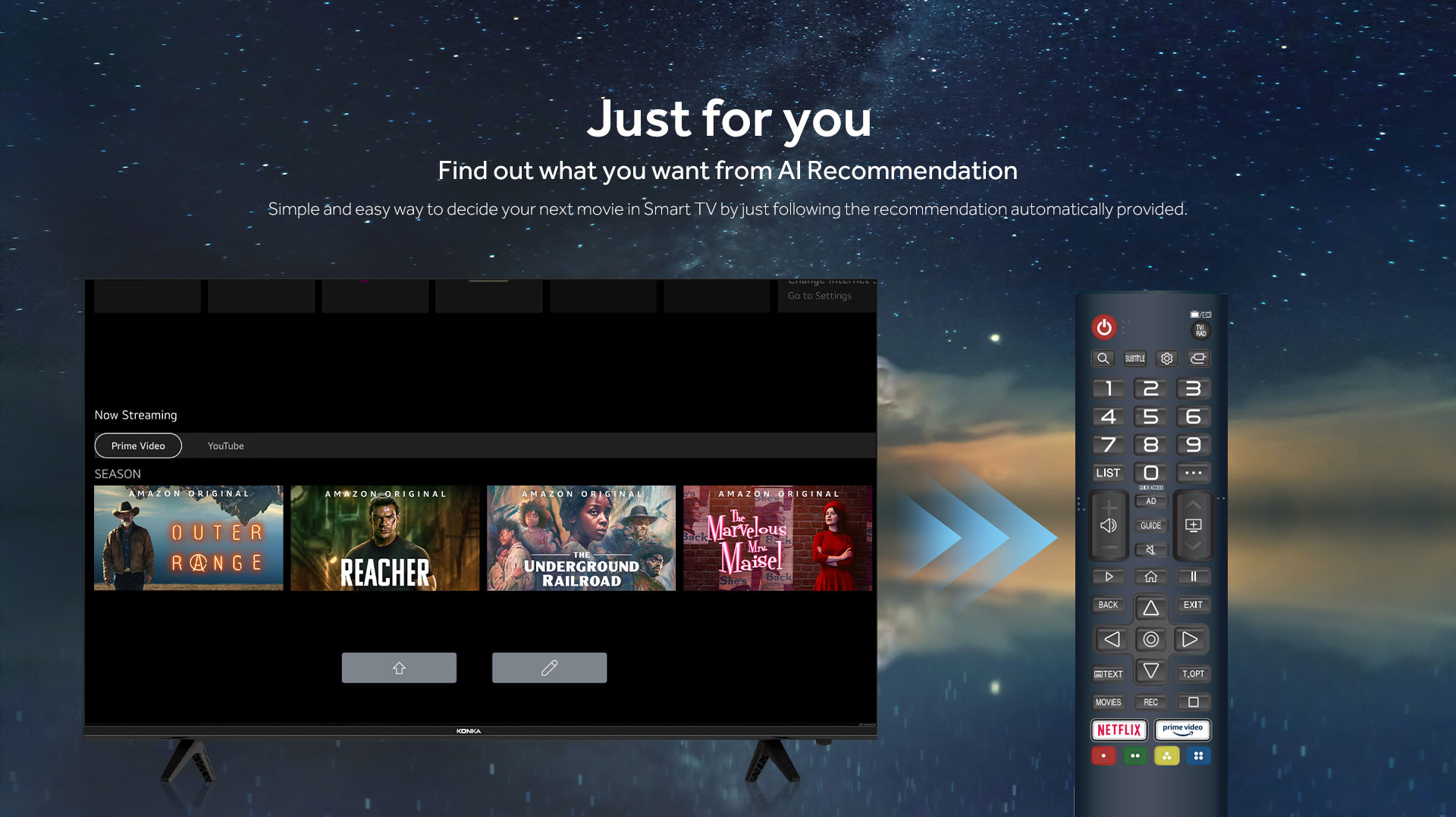This screenshot has height=817, width=1456.
Task: Open the GUIDE on remote
Action: (1151, 526)
